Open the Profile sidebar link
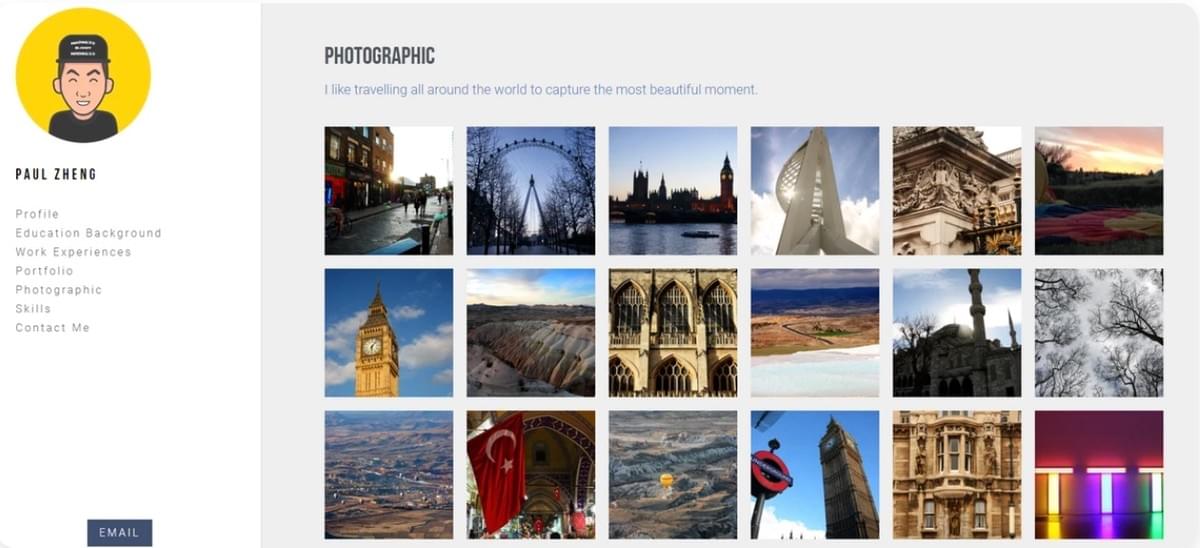Image resolution: width=1200 pixels, height=548 pixels. coord(37,214)
